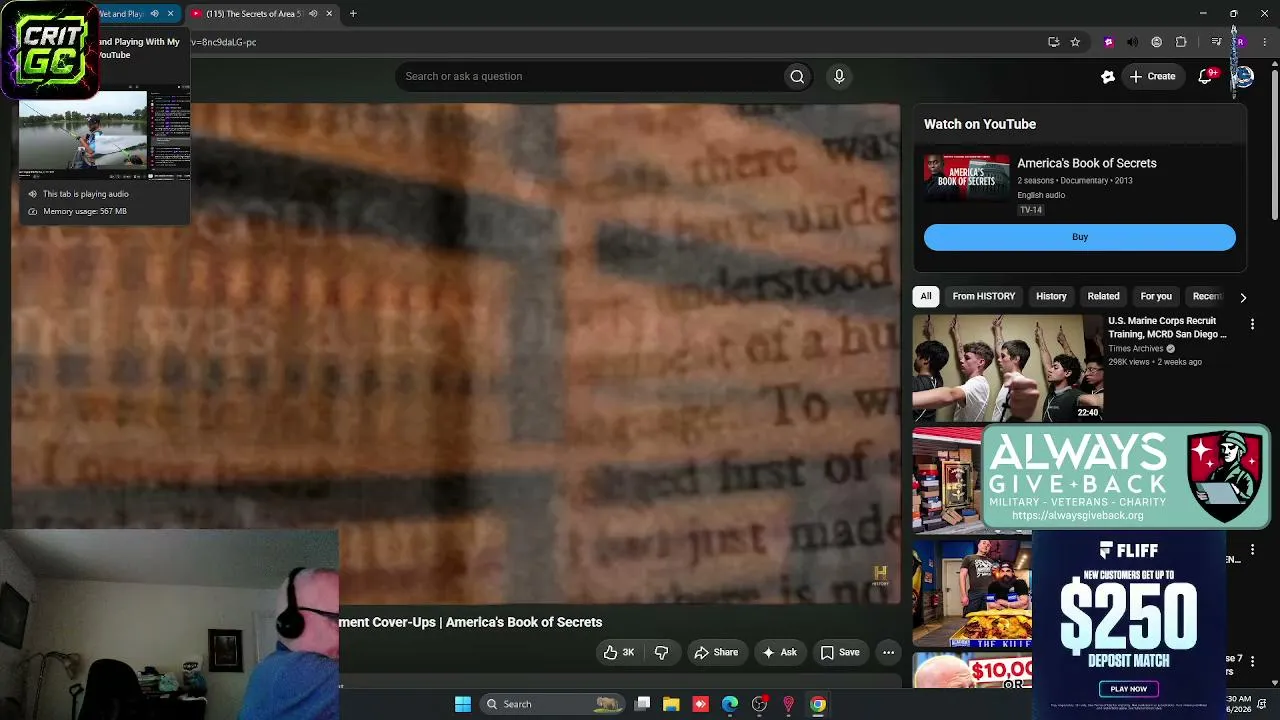Select the All filter chip

pos(926,296)
